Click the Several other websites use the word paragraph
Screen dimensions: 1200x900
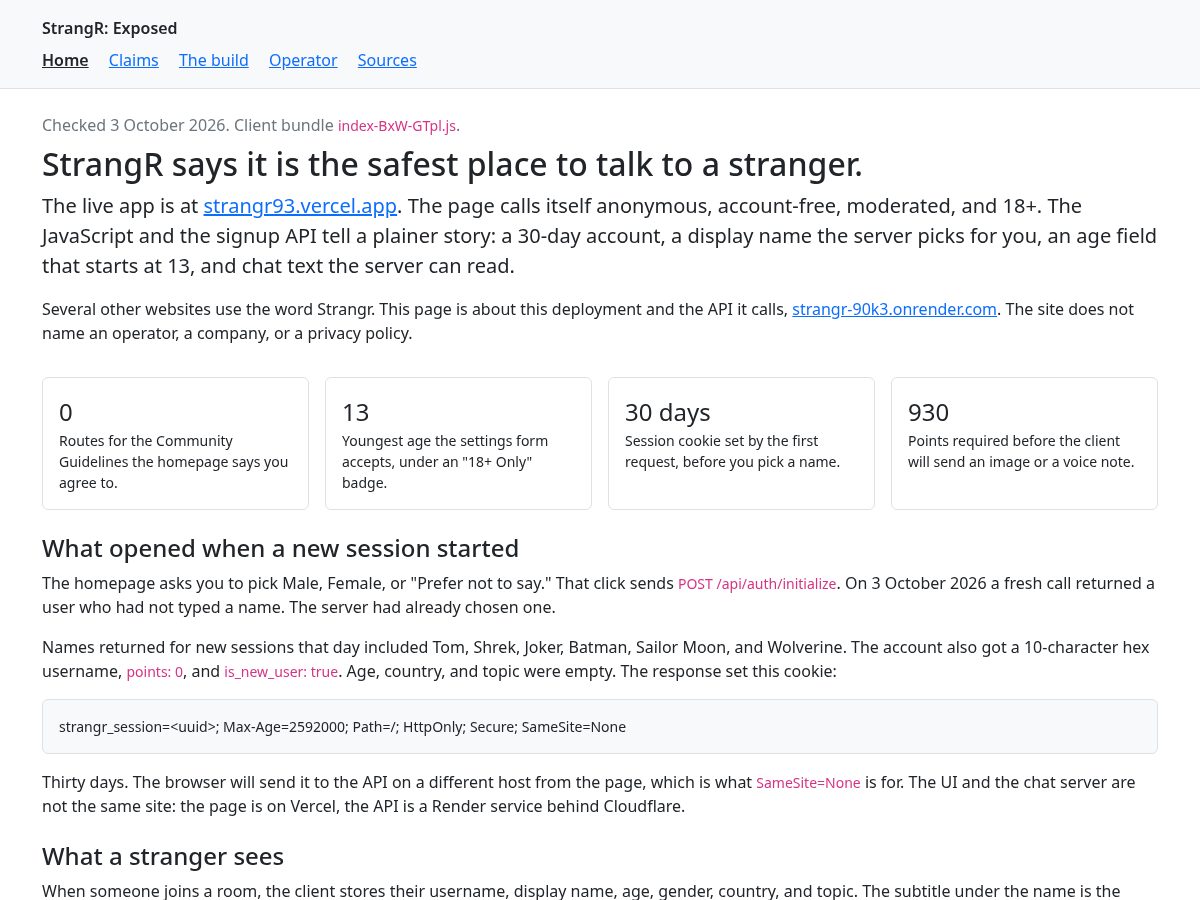(600, 321)
